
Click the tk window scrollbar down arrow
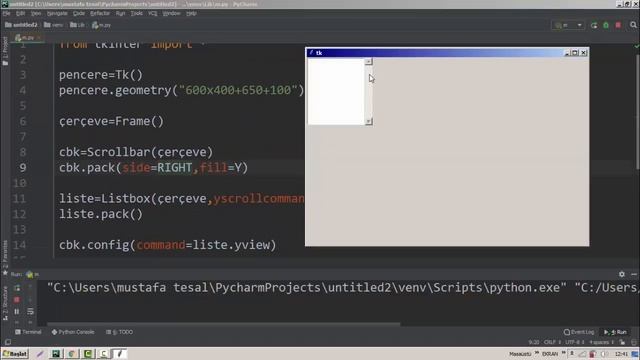(369, 121)
